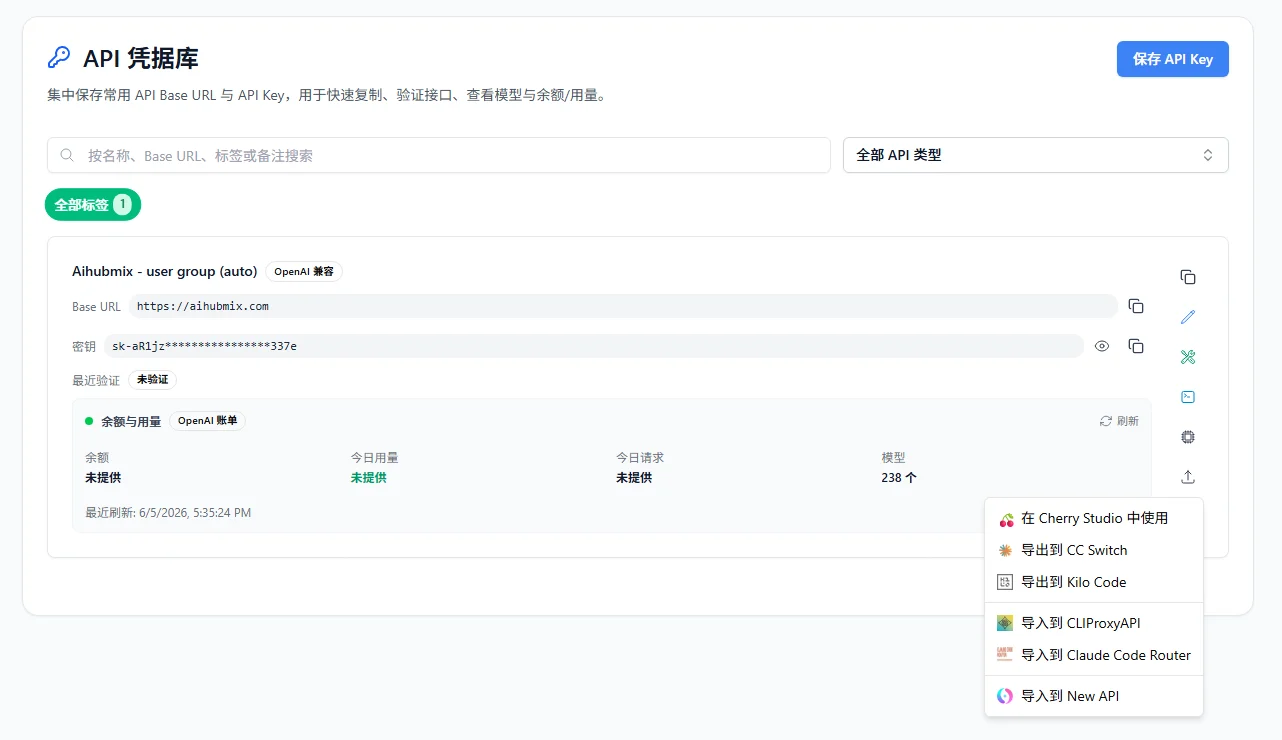Viewport: 1282px width, 740px height.
Task: Copy the whole Aihubmix credential entry
Action: [x=1188, y=277]
